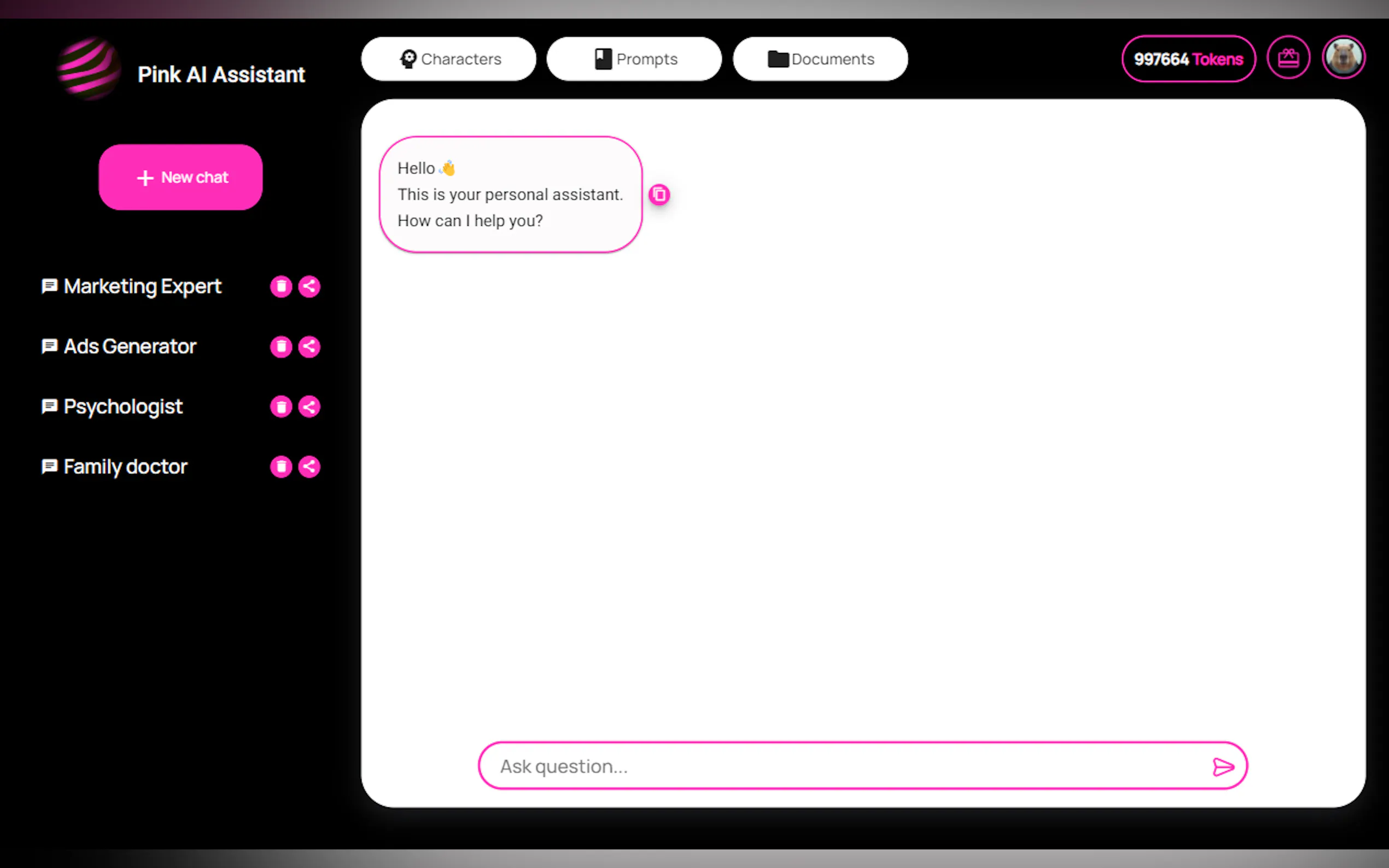Start a New chat
Viewport: 1389px width, 868px height.
tap(180, 178)
